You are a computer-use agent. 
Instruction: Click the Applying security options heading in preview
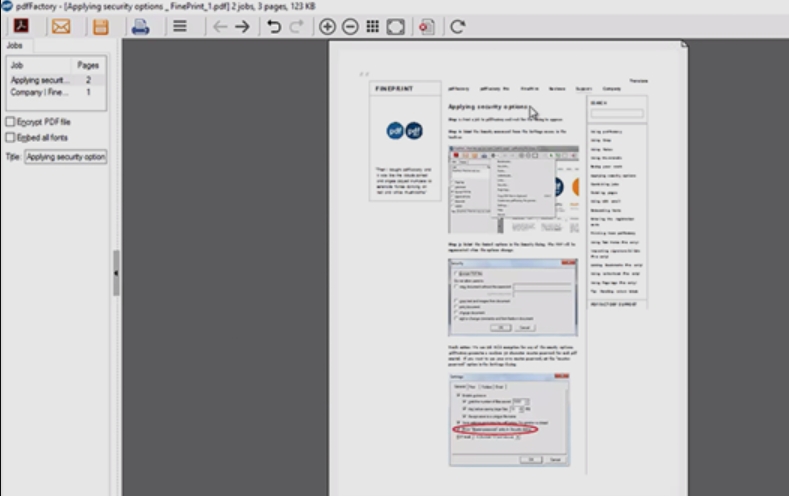coord(488,107)
